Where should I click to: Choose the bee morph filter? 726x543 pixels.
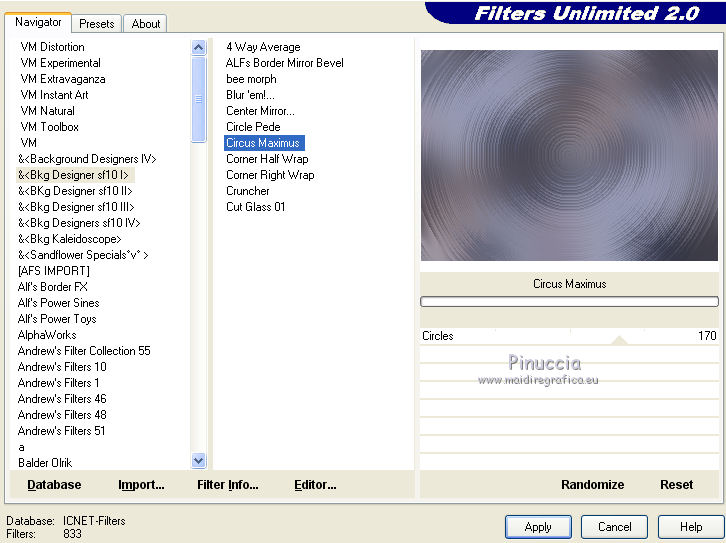[x=251, y=79]
